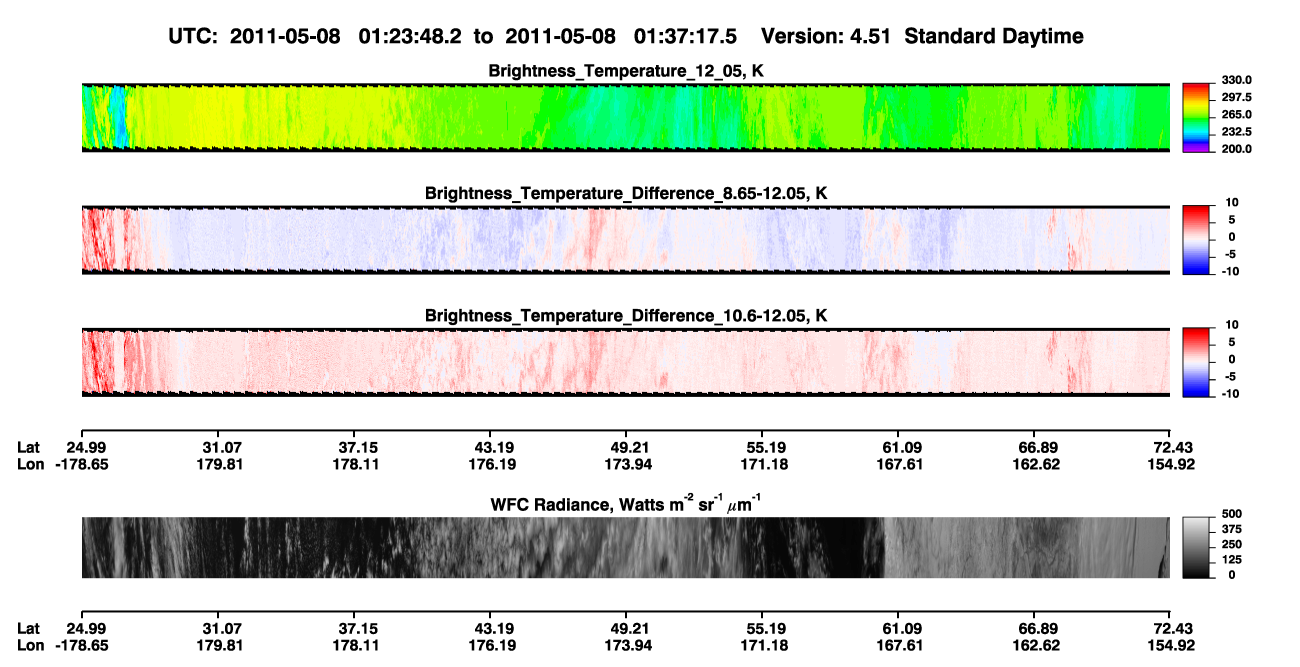Image resolution: width=1300 pixels, height=667 pixels.
Task: Click the 250 label on the WFC colorbar
Action: (1231, 546)
